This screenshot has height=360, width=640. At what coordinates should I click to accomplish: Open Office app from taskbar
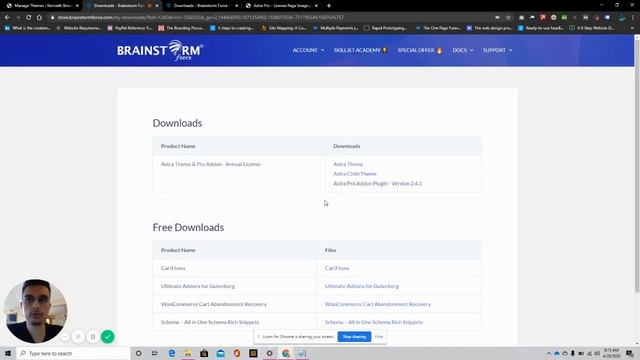237,353
